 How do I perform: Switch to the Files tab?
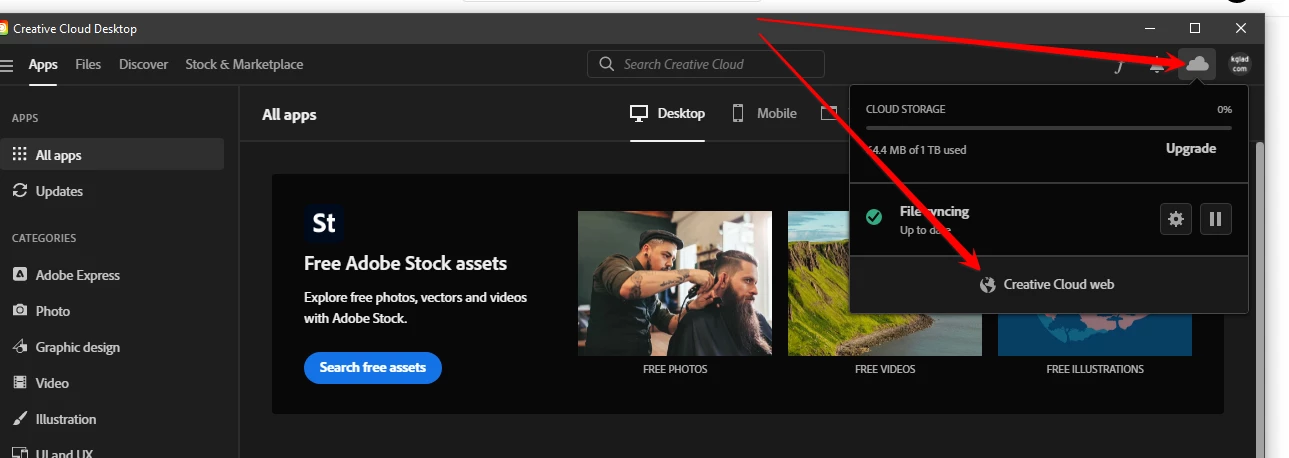88,64
